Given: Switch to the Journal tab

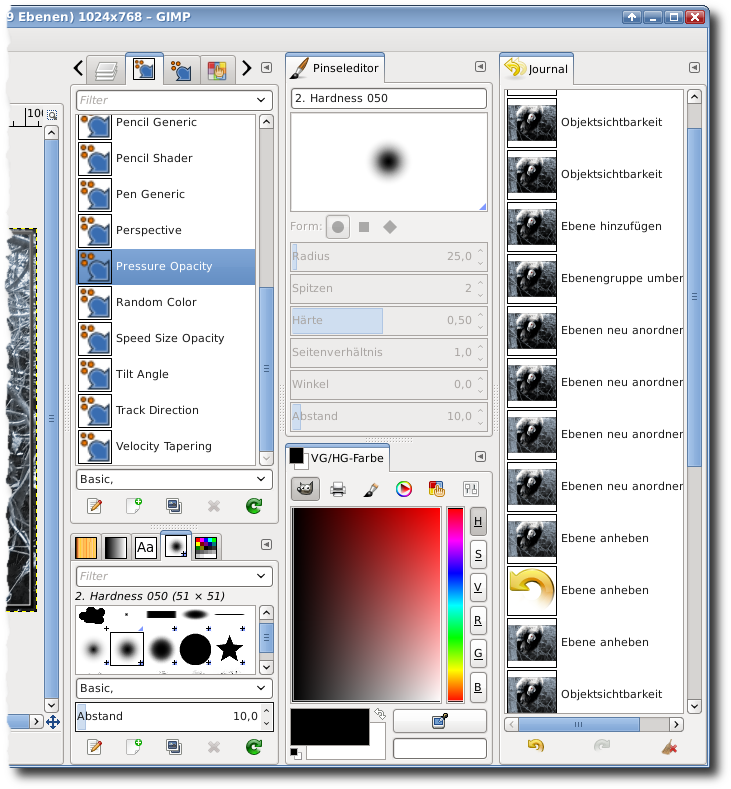Looking at the screenshot, I should coord(537,69).
